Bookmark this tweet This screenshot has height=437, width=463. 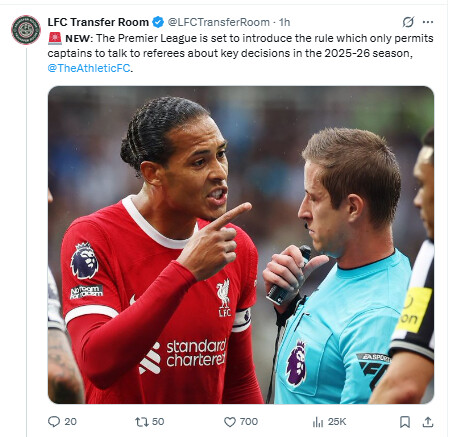click(x=405, y=422)
